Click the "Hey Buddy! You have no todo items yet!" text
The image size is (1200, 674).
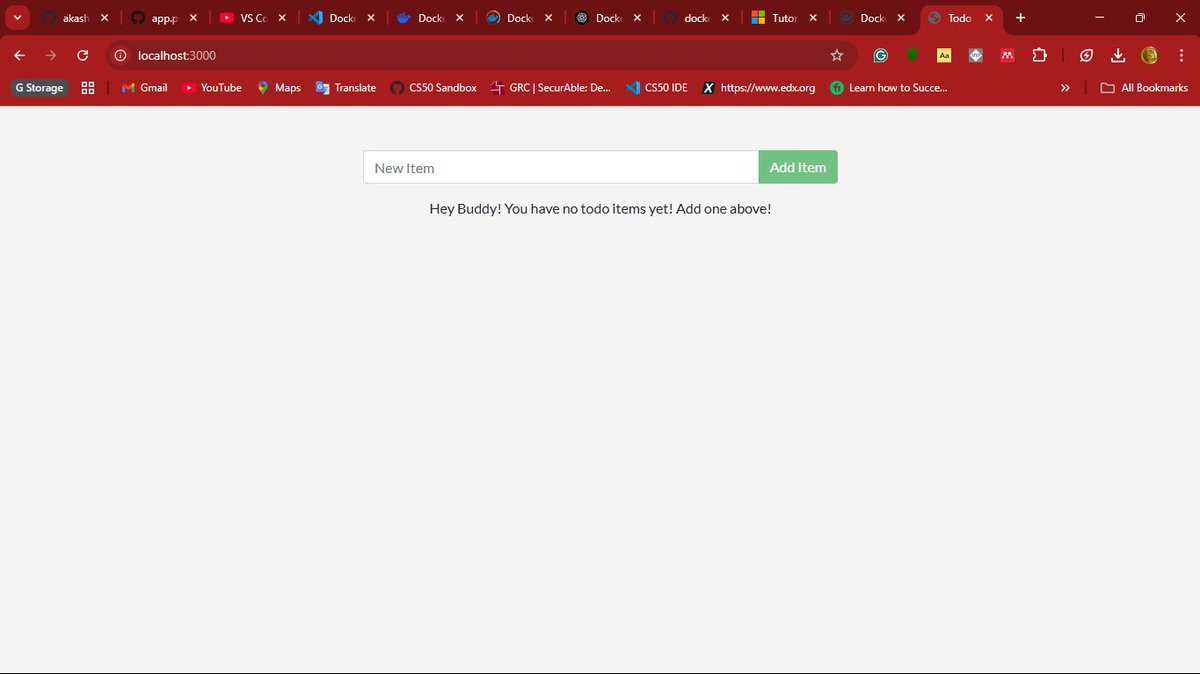click(x=551, y=209)
